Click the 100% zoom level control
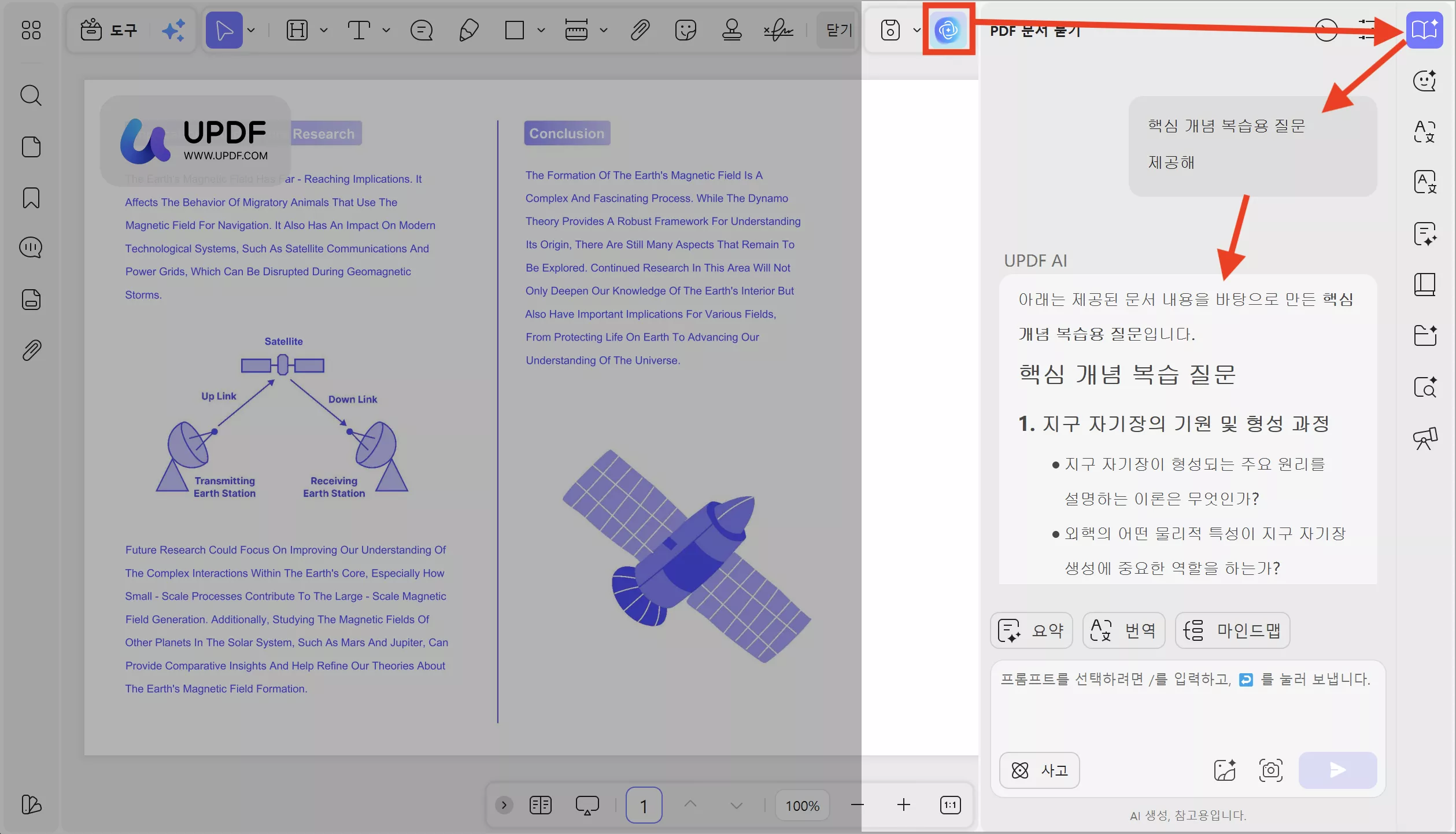The image size is (1456, 834). tap(803, 805)
